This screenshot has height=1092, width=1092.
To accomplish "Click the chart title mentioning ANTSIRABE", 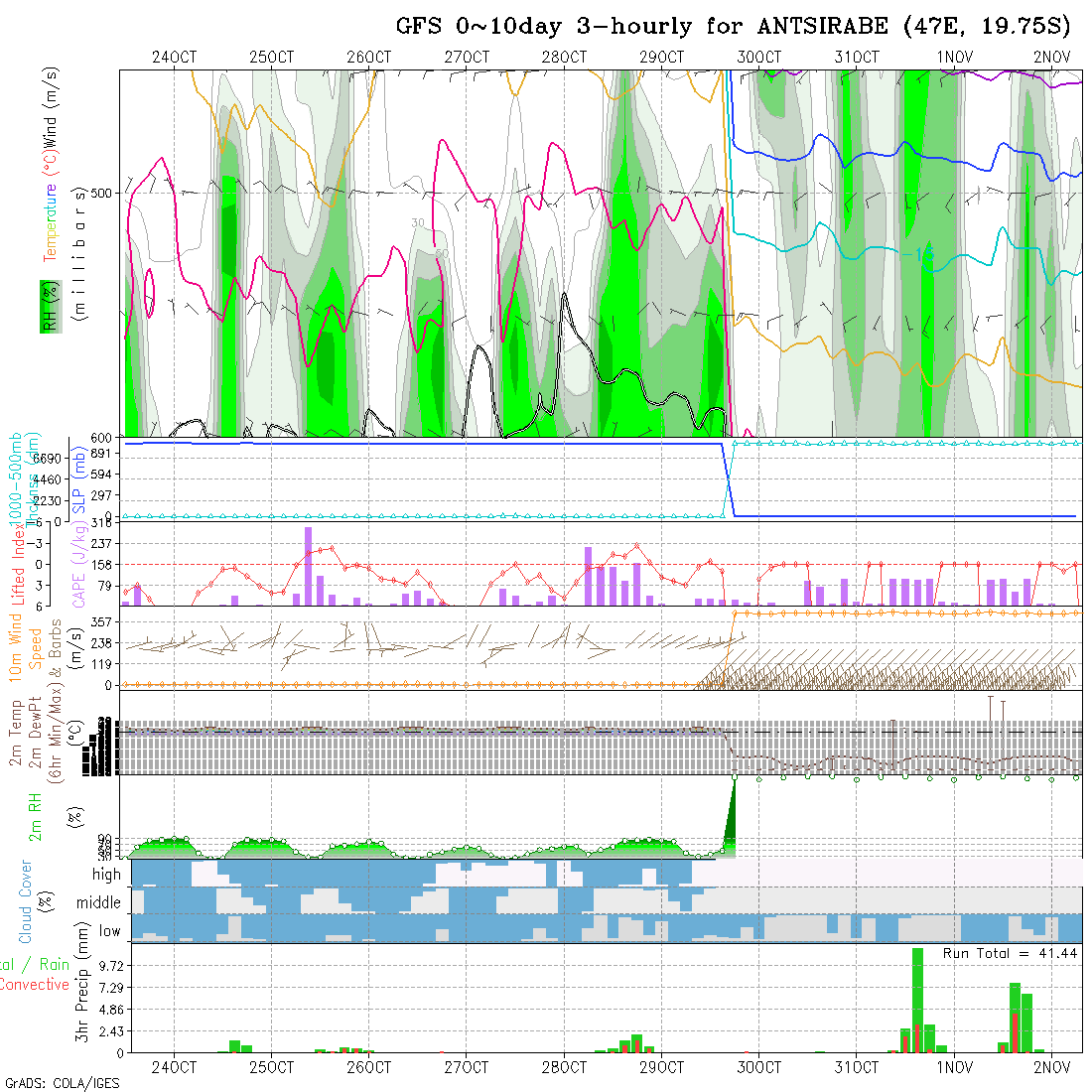I will coord(737,26).
